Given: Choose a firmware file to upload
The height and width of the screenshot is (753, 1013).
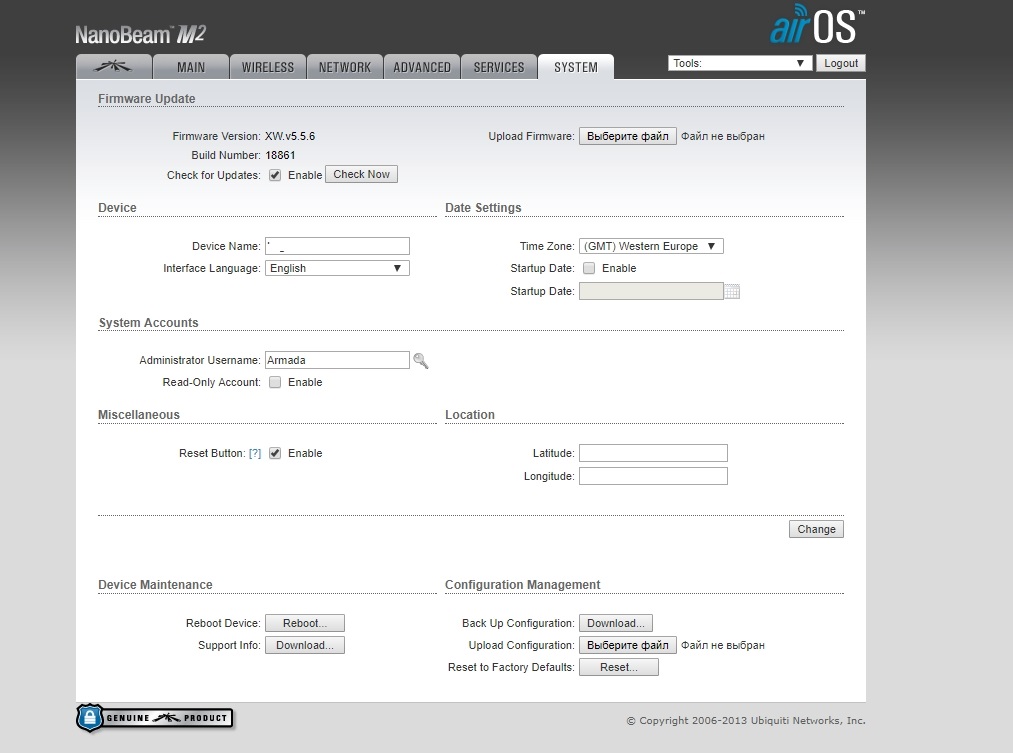Looking at the screenshot, I should [x=628, y=136].
